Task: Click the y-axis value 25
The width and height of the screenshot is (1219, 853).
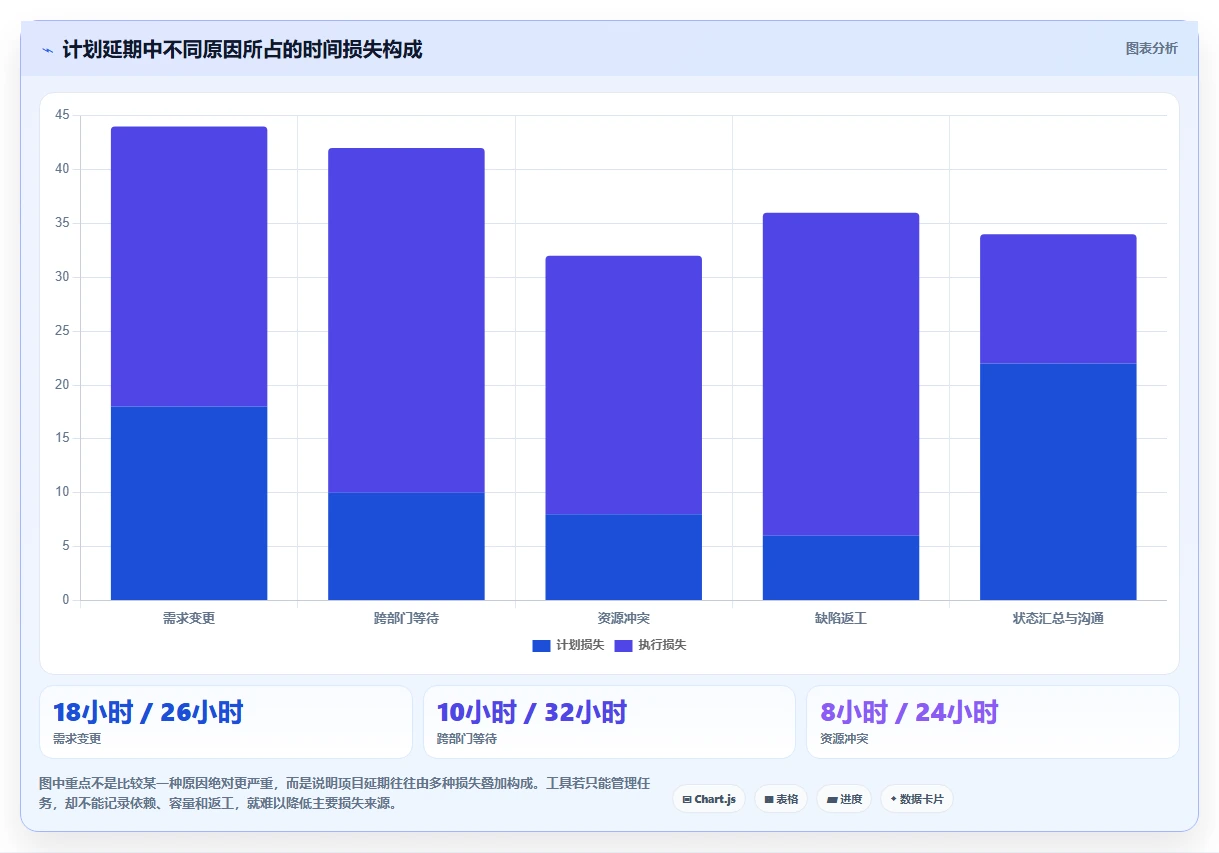Action: click(x=63, y=331)
